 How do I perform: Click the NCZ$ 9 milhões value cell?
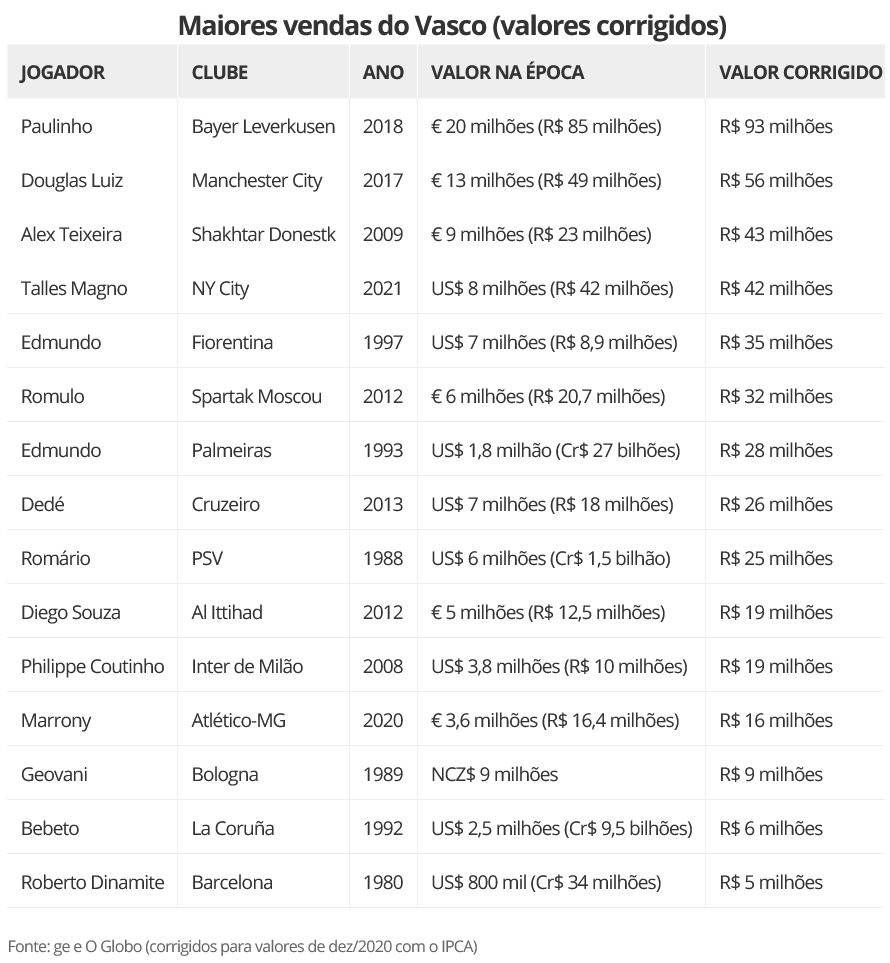point(494,774)
